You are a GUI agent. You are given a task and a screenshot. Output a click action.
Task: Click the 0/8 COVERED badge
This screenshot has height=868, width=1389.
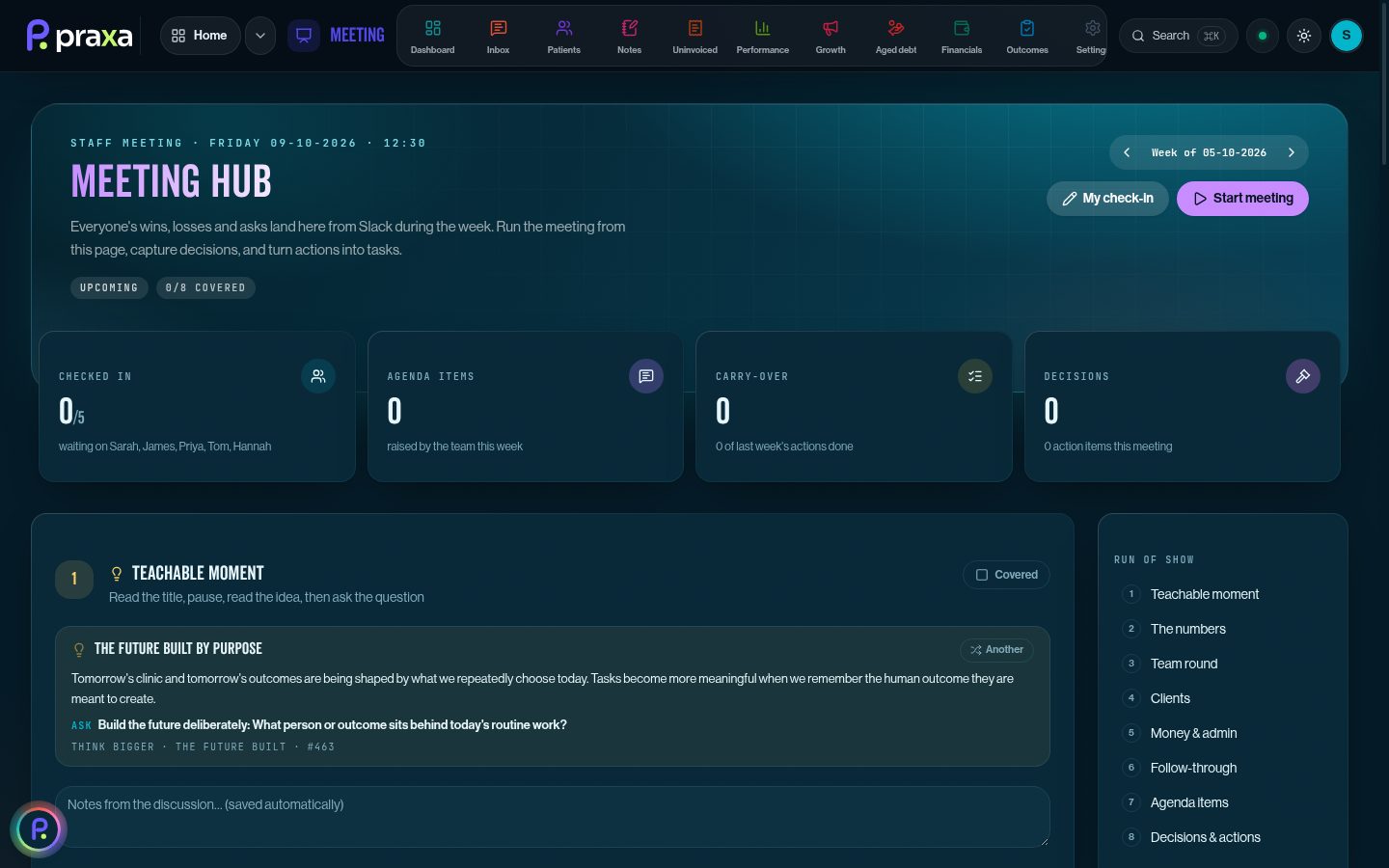[x=205, y=287]
